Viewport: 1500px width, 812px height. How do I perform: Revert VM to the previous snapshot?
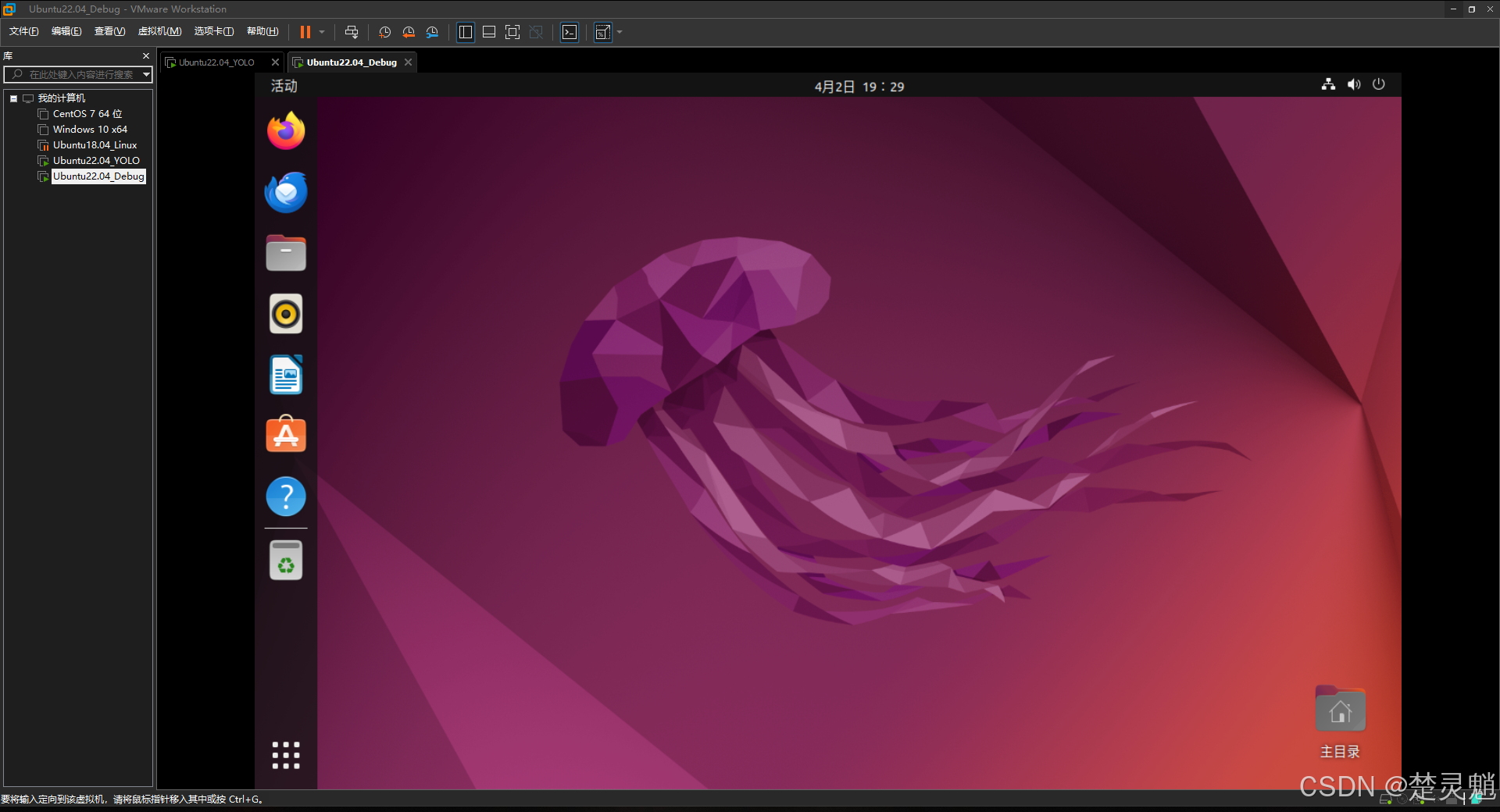click(x=409, y=32)
